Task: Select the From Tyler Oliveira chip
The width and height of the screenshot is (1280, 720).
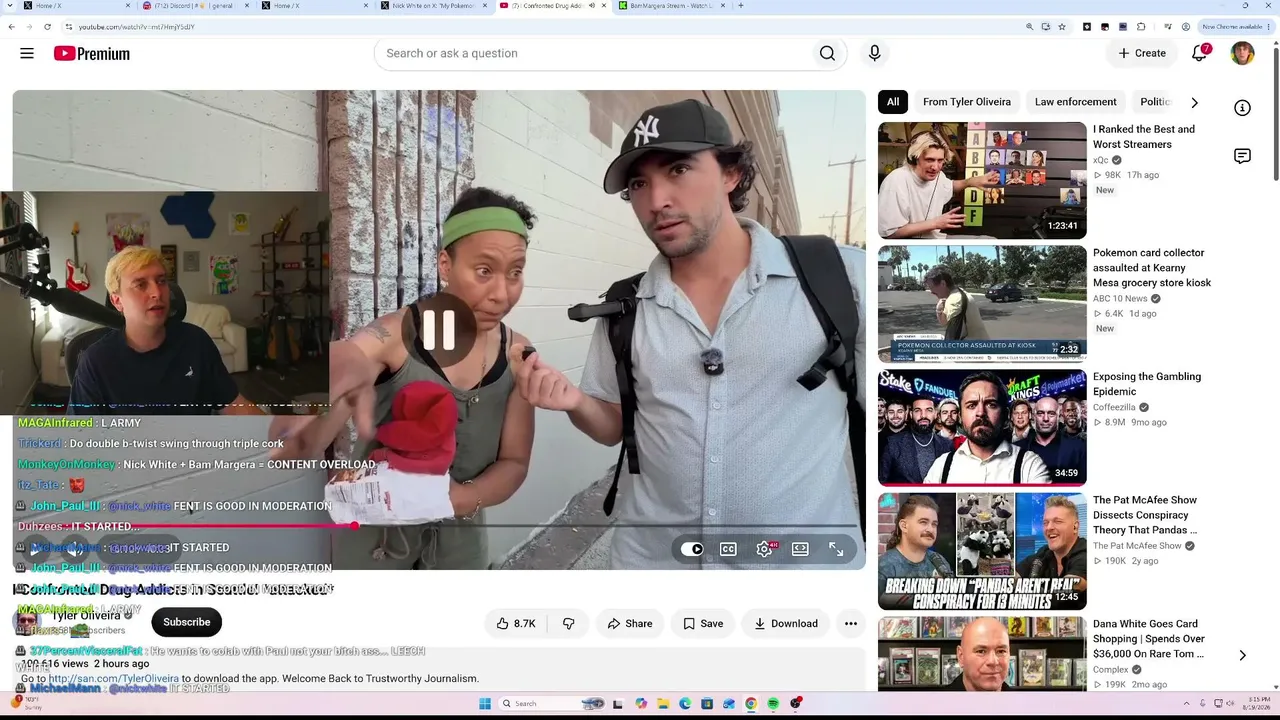Action: (967, 102)
